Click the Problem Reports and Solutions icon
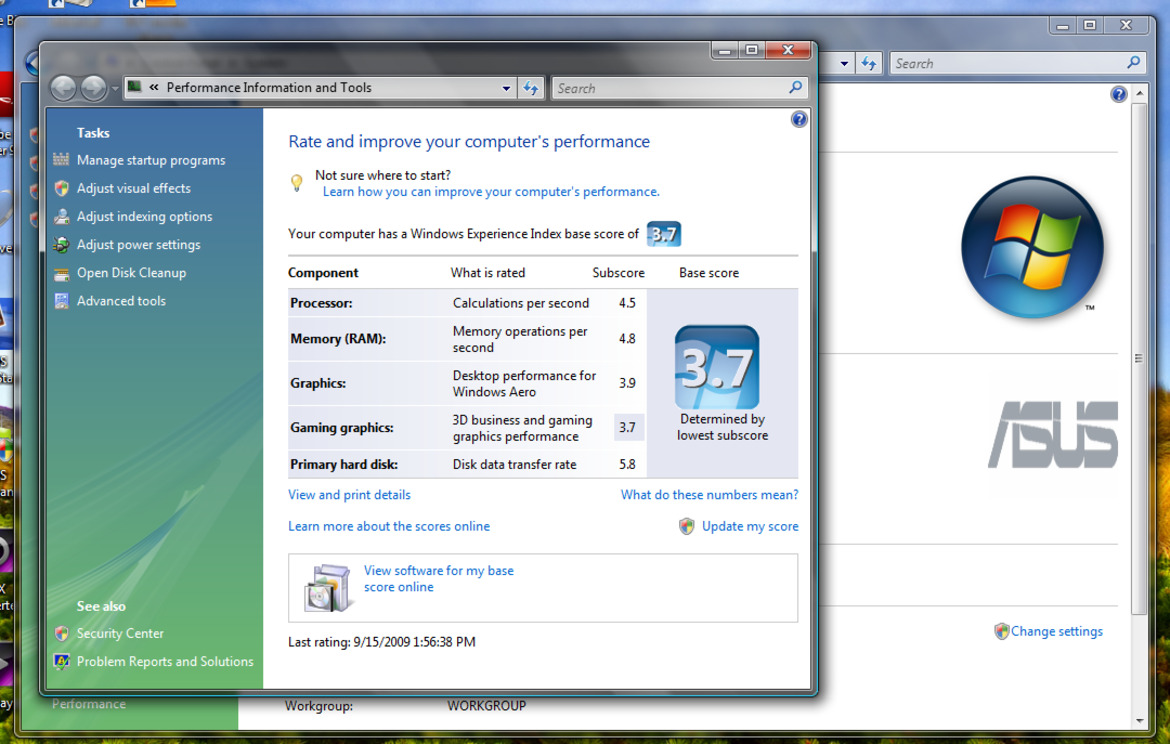The image size is (1170, 744). (61, 661)
